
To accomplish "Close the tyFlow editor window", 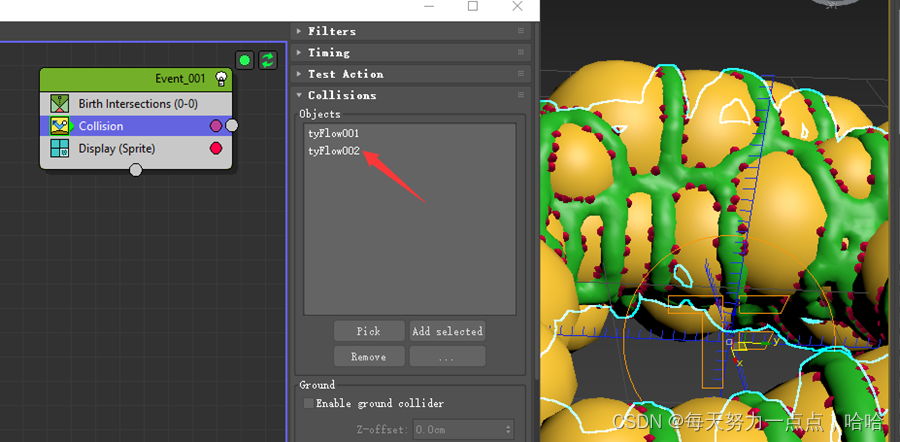I will click(x=517, y=6).
